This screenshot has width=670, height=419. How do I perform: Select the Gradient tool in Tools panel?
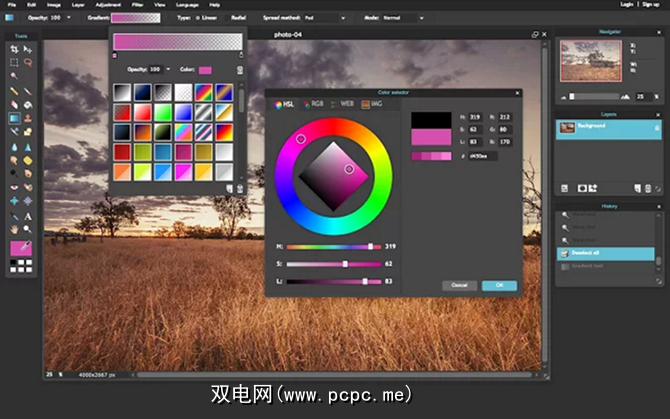(x=14, y=118)
